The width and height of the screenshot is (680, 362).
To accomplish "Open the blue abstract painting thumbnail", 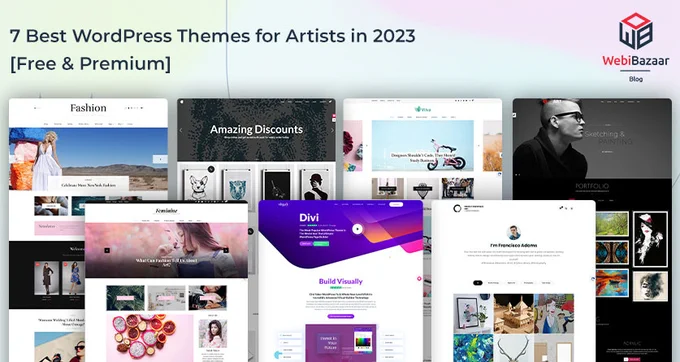I will pos(473,348).
